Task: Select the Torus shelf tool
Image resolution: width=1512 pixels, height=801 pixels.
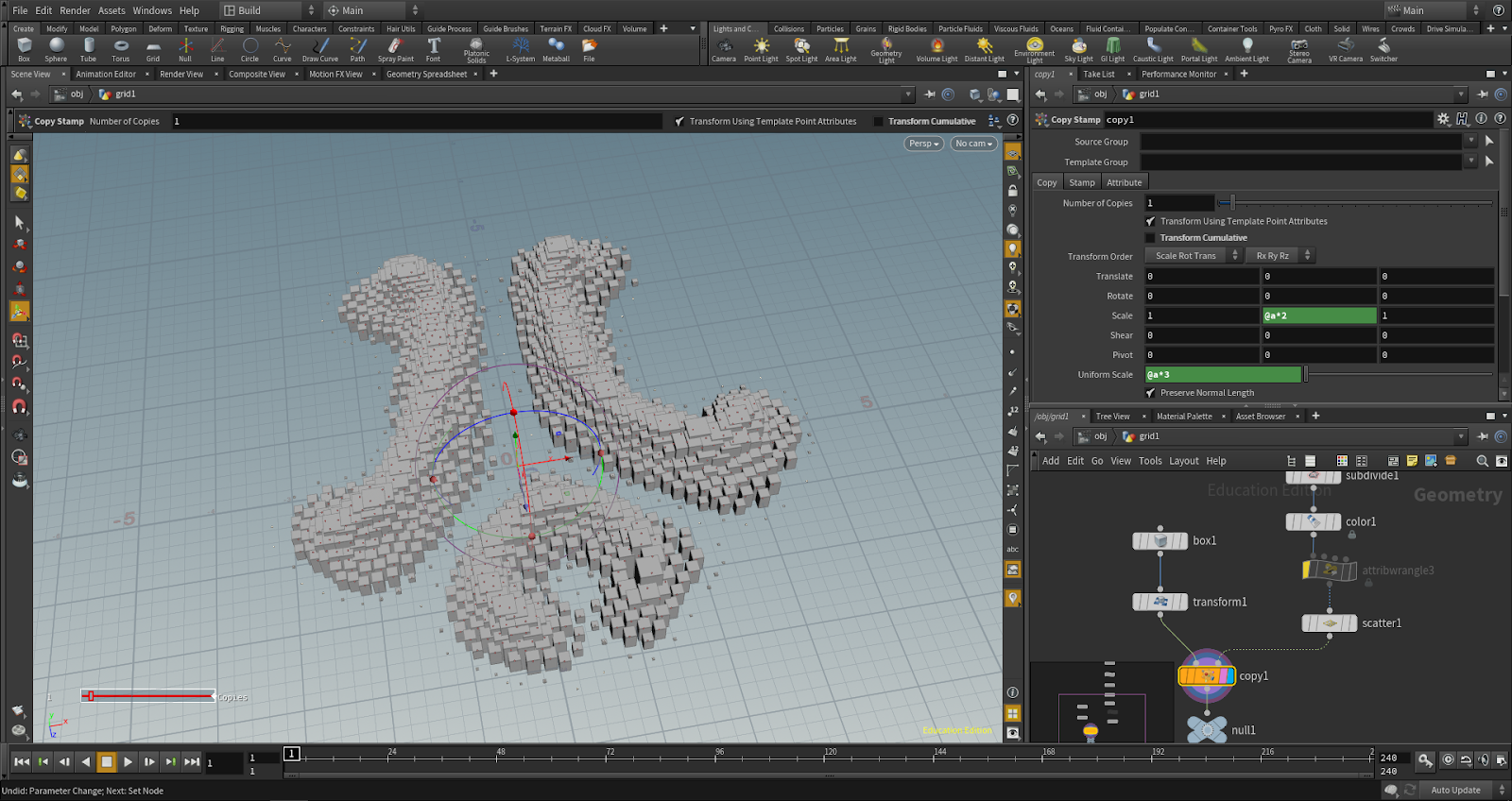Action: (x=120, y=49)
